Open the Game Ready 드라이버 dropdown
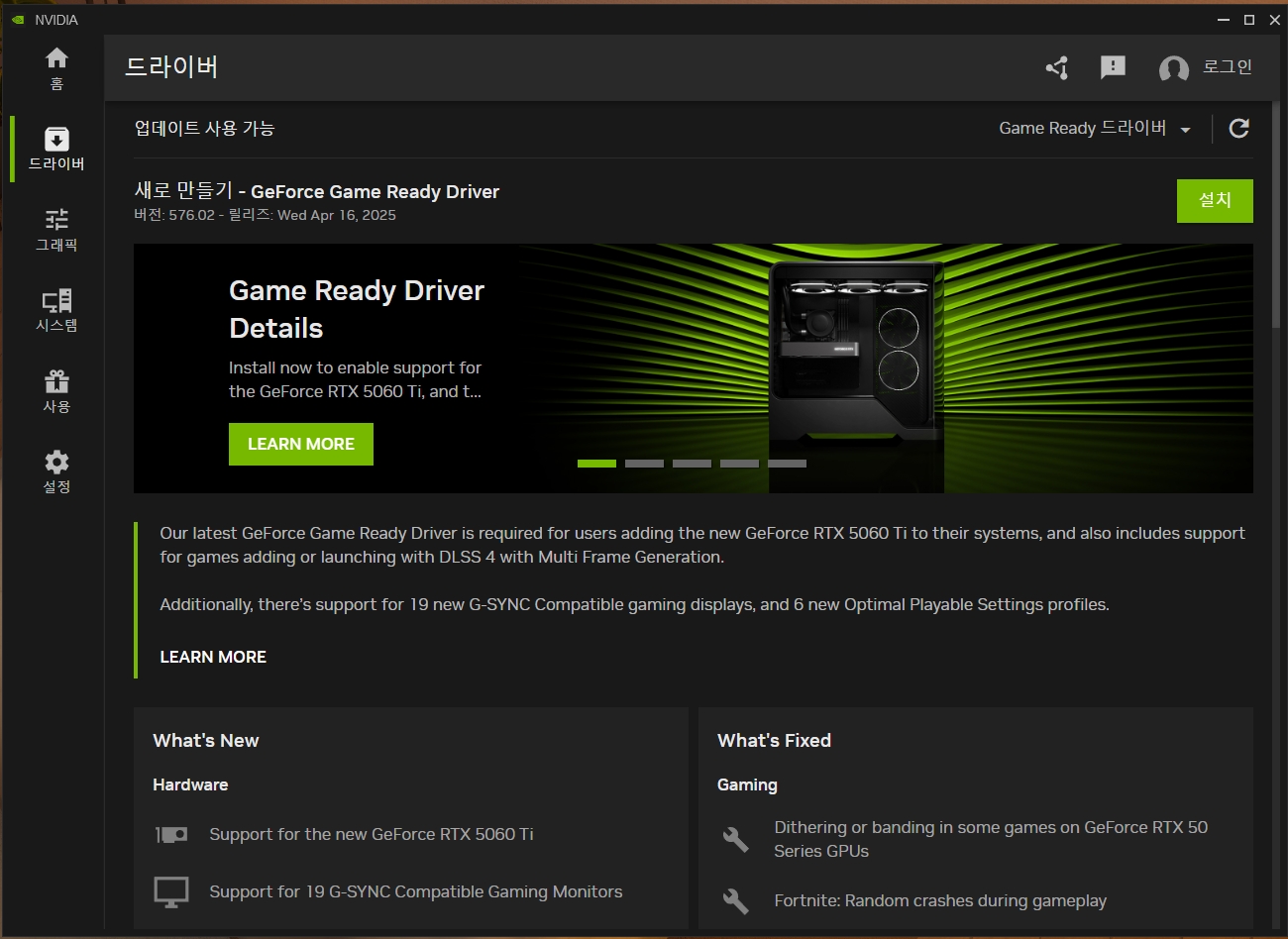 tap(1095, 128)
